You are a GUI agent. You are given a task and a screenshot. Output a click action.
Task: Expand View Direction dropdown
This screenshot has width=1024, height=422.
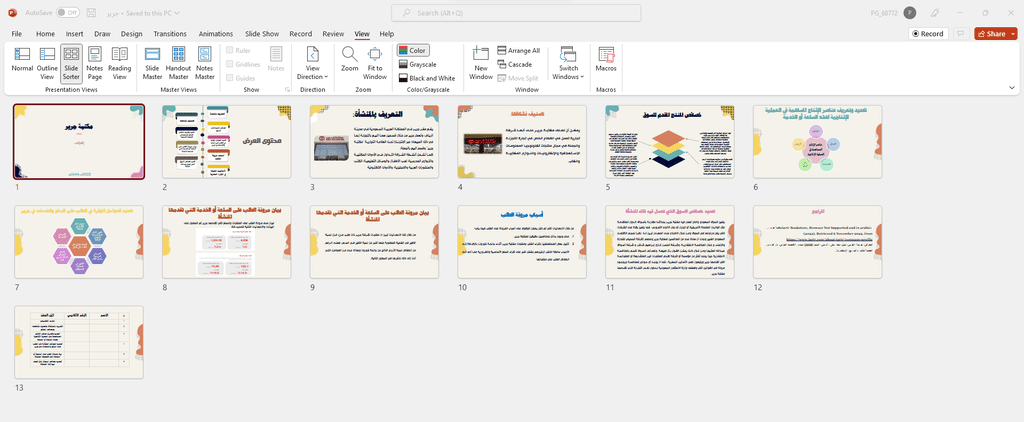point(313,63)
